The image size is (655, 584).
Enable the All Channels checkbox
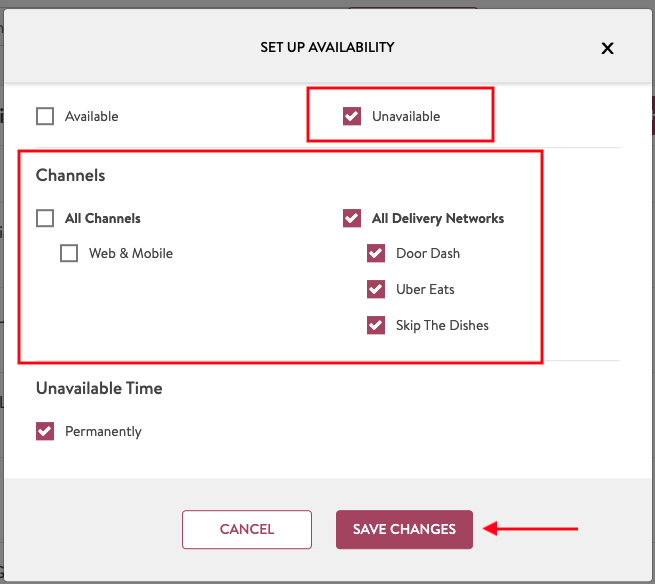coord(45,218)
